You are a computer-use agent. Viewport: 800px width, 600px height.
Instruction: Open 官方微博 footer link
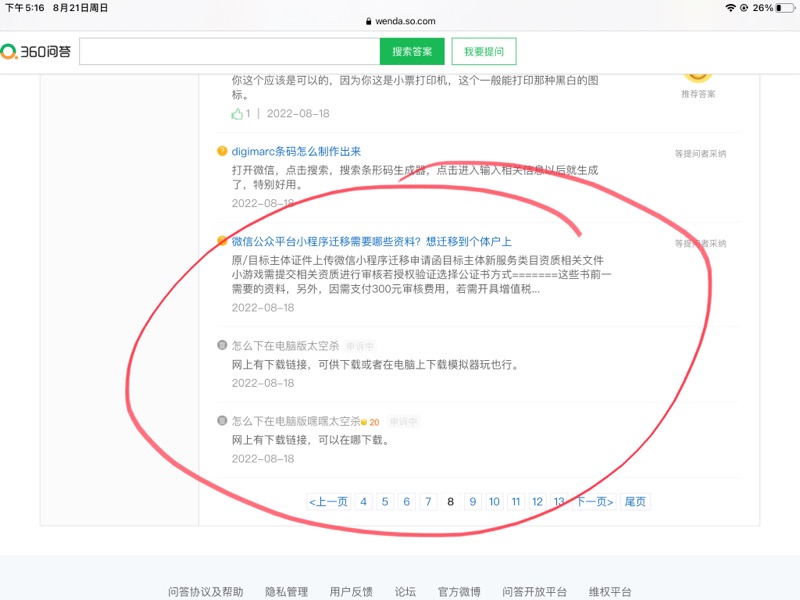(x=459, y=592)
